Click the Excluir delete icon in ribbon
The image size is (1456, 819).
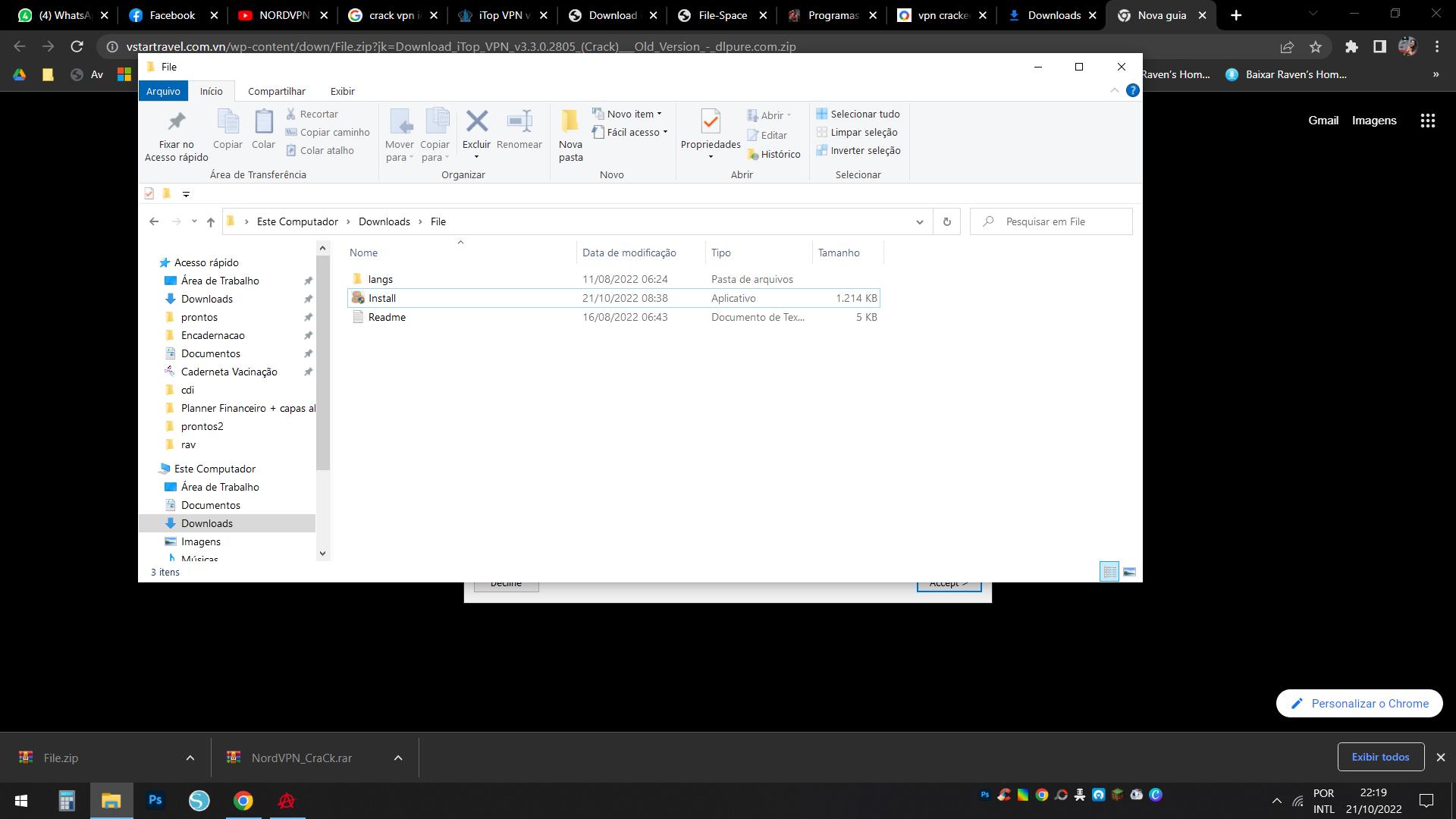(x=476, y=122)
